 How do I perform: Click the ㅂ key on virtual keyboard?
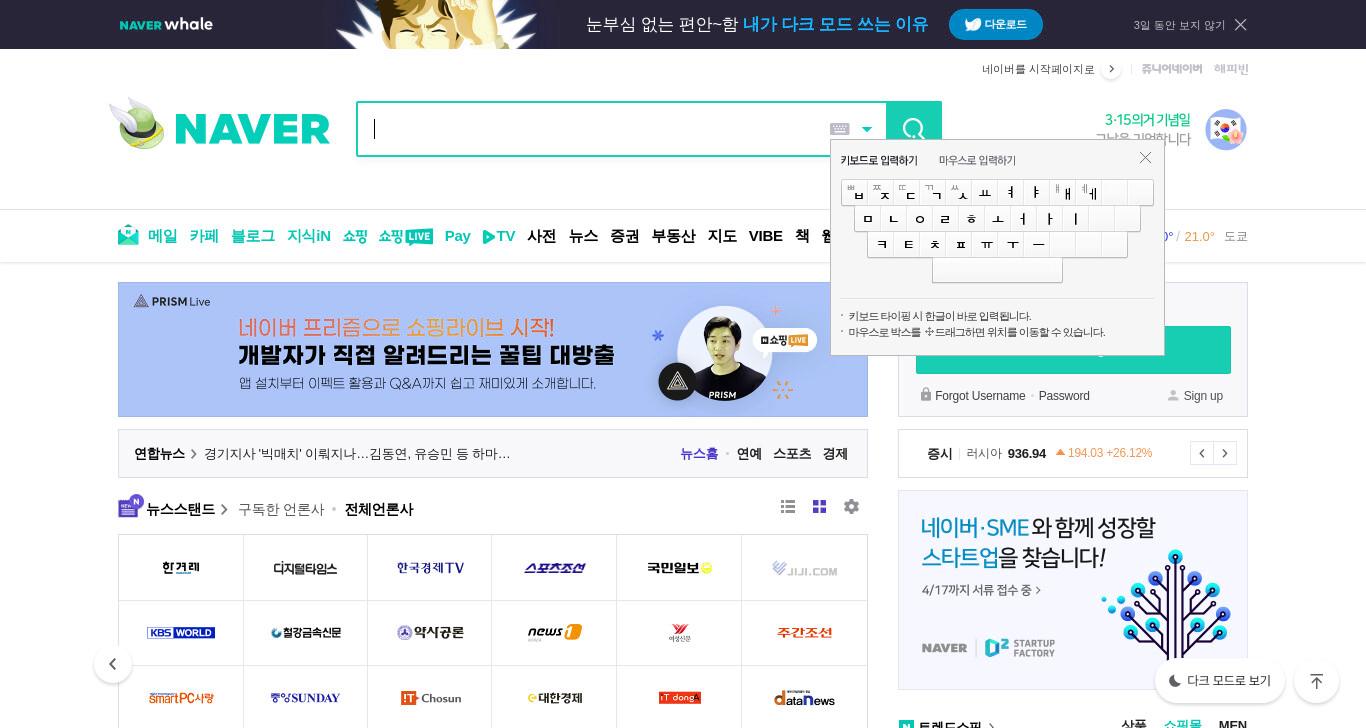point(855,192)
